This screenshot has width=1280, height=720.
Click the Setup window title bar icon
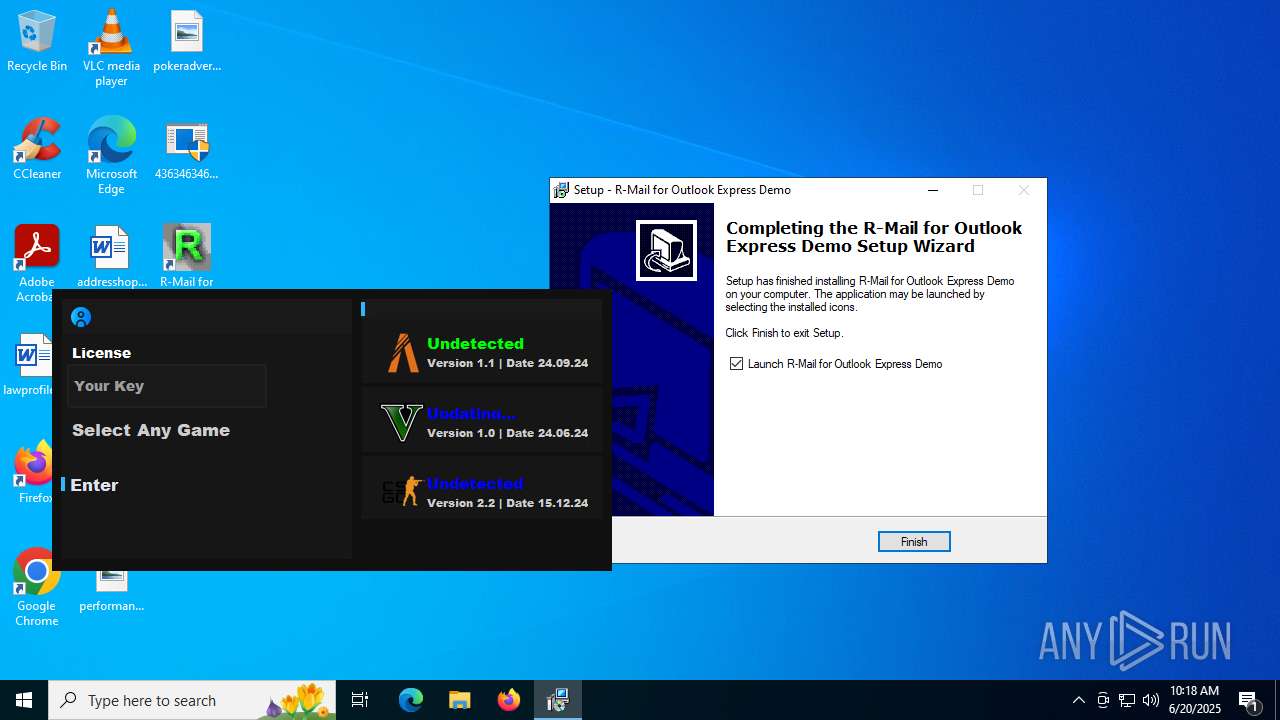(x=562, y=190)
